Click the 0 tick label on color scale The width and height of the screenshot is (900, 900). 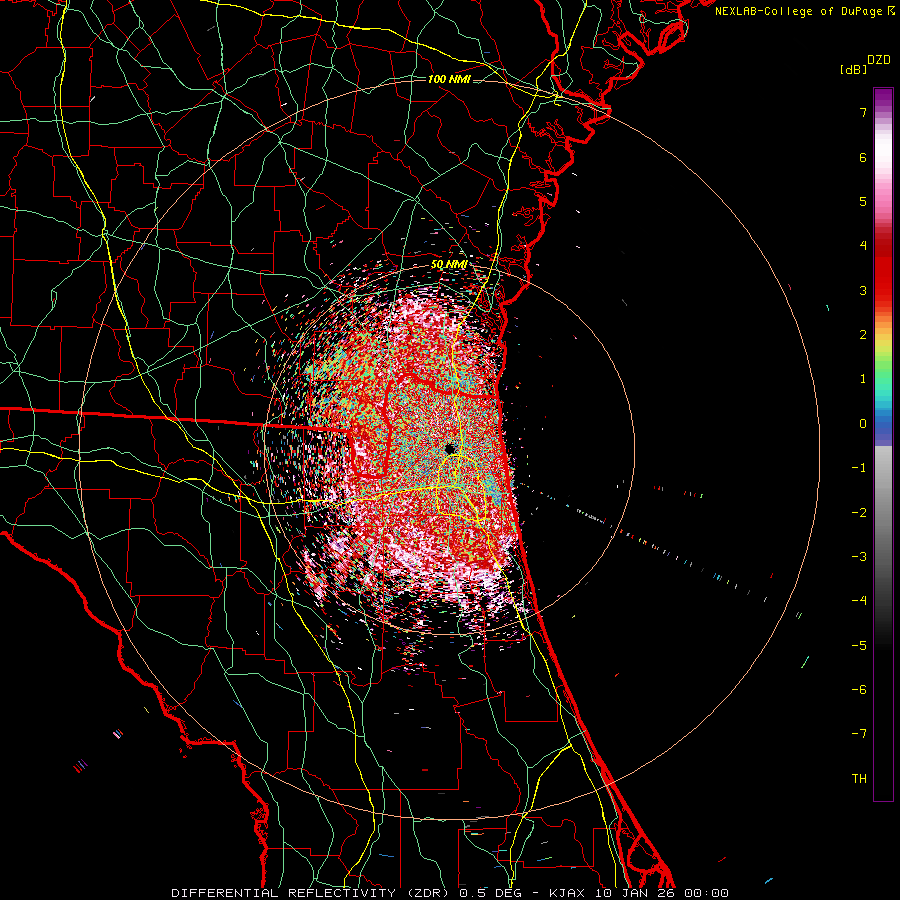point(863,424)
